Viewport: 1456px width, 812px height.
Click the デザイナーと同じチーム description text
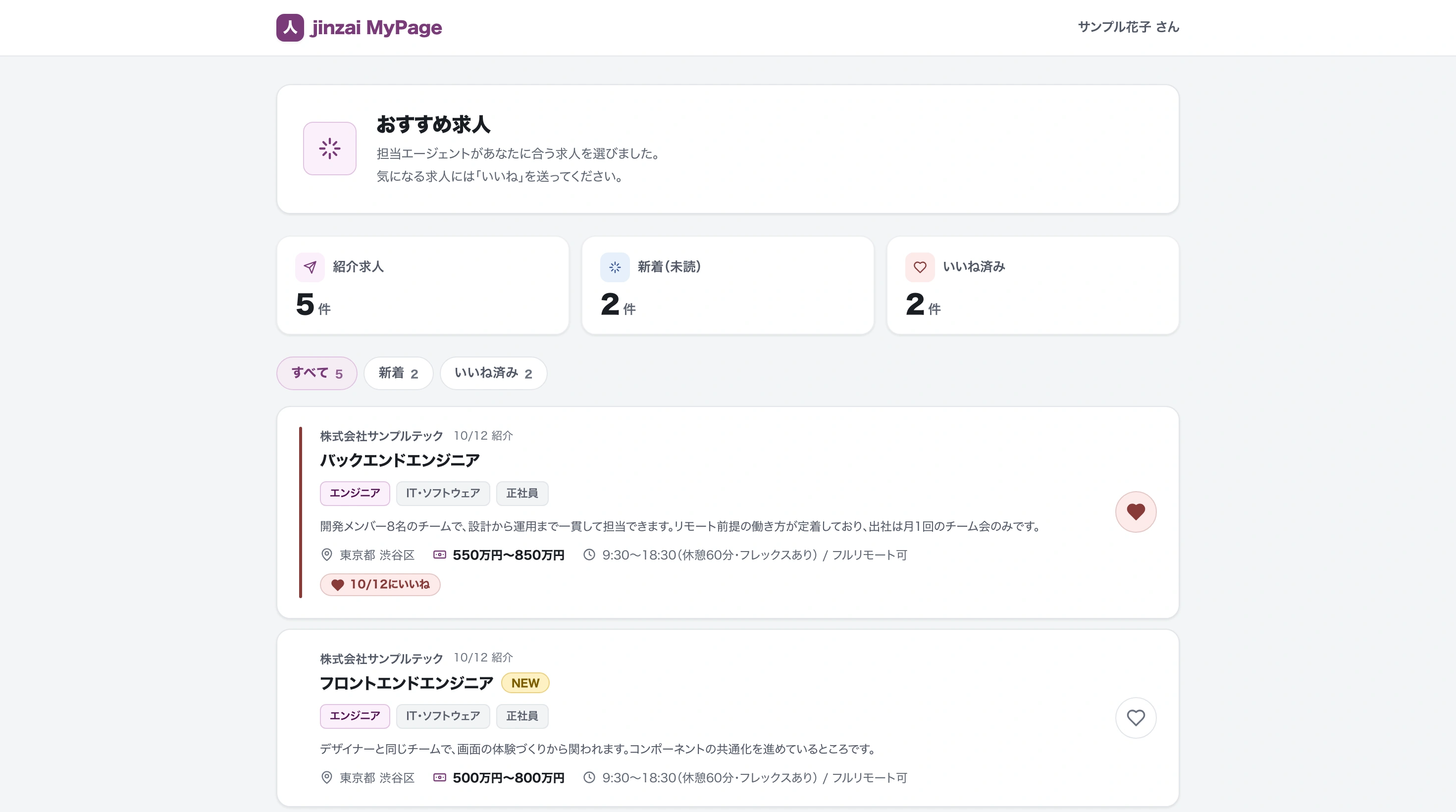point(599,749)
